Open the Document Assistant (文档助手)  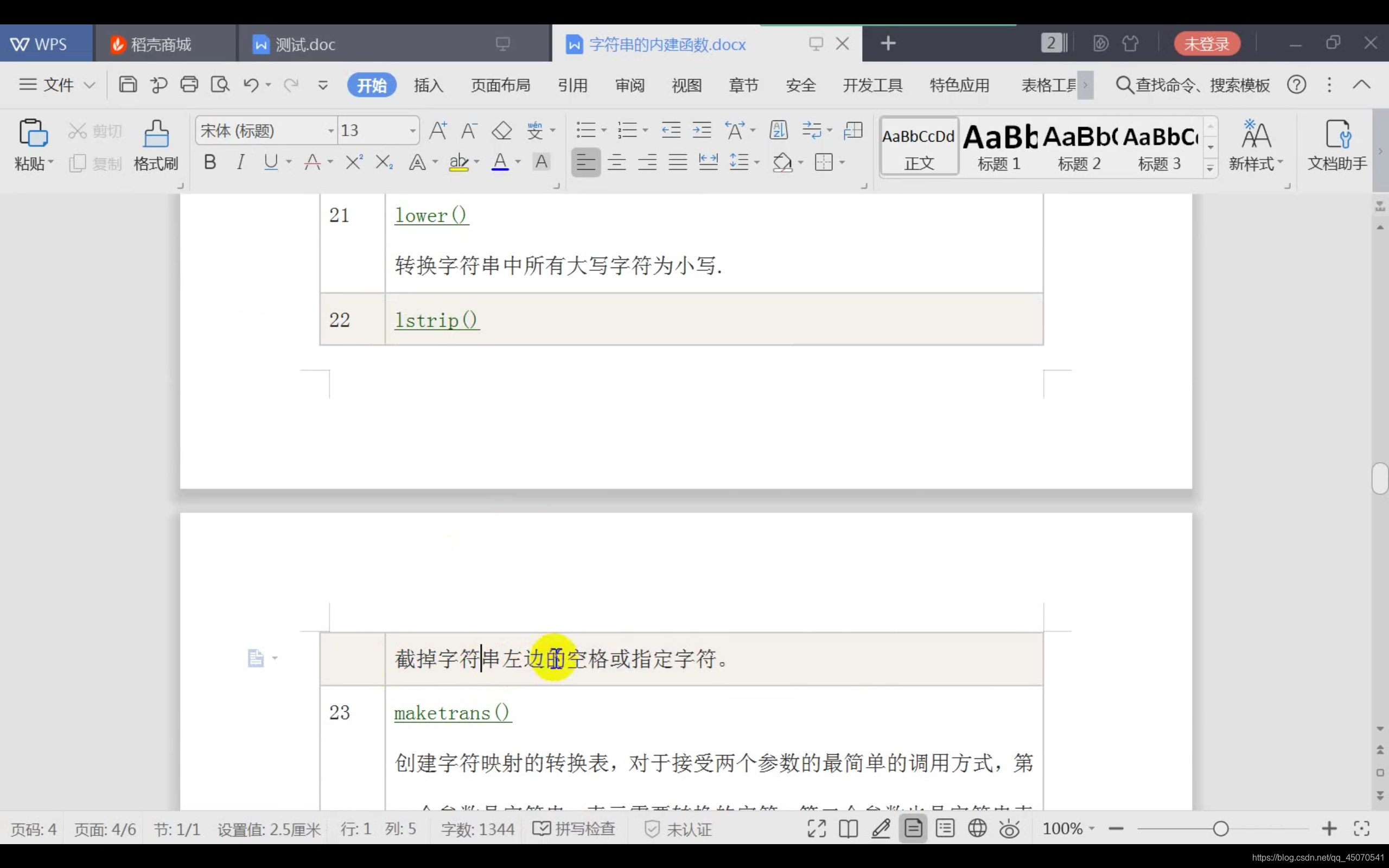tap(1337, 145)
